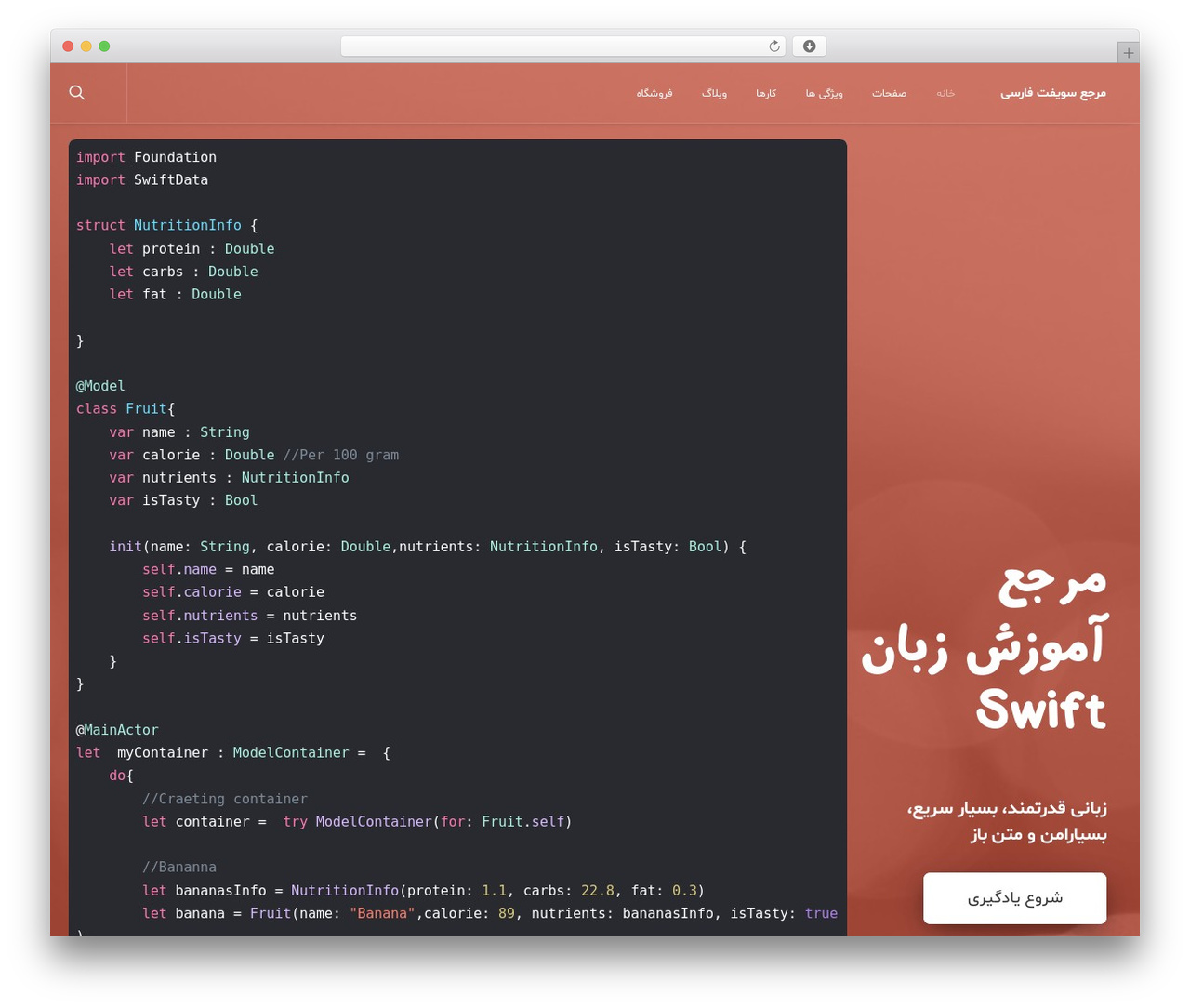Open the صفحات menu item

(x=889, y=93)
